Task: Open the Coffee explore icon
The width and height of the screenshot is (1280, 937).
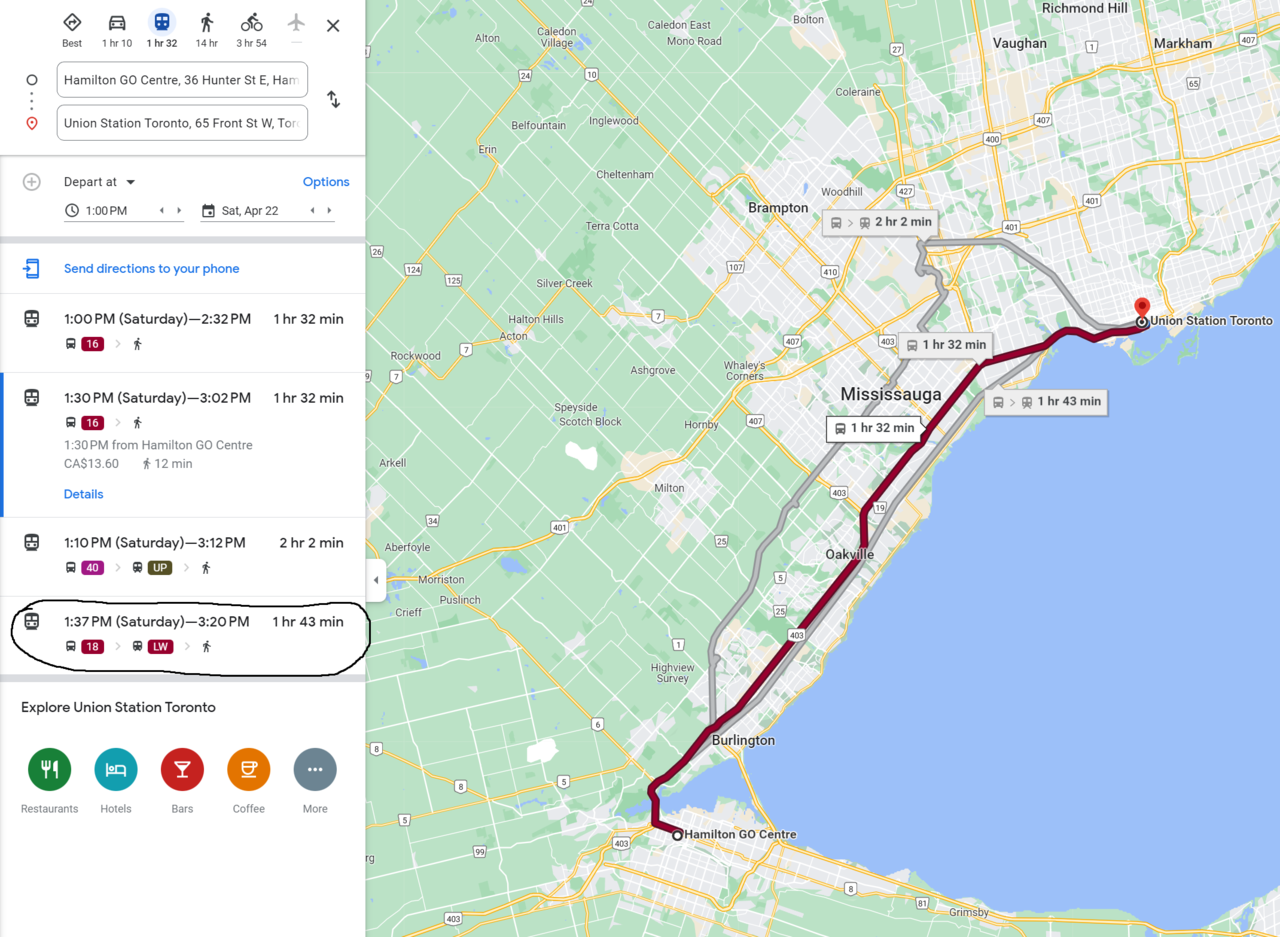Action: point(249,770)
